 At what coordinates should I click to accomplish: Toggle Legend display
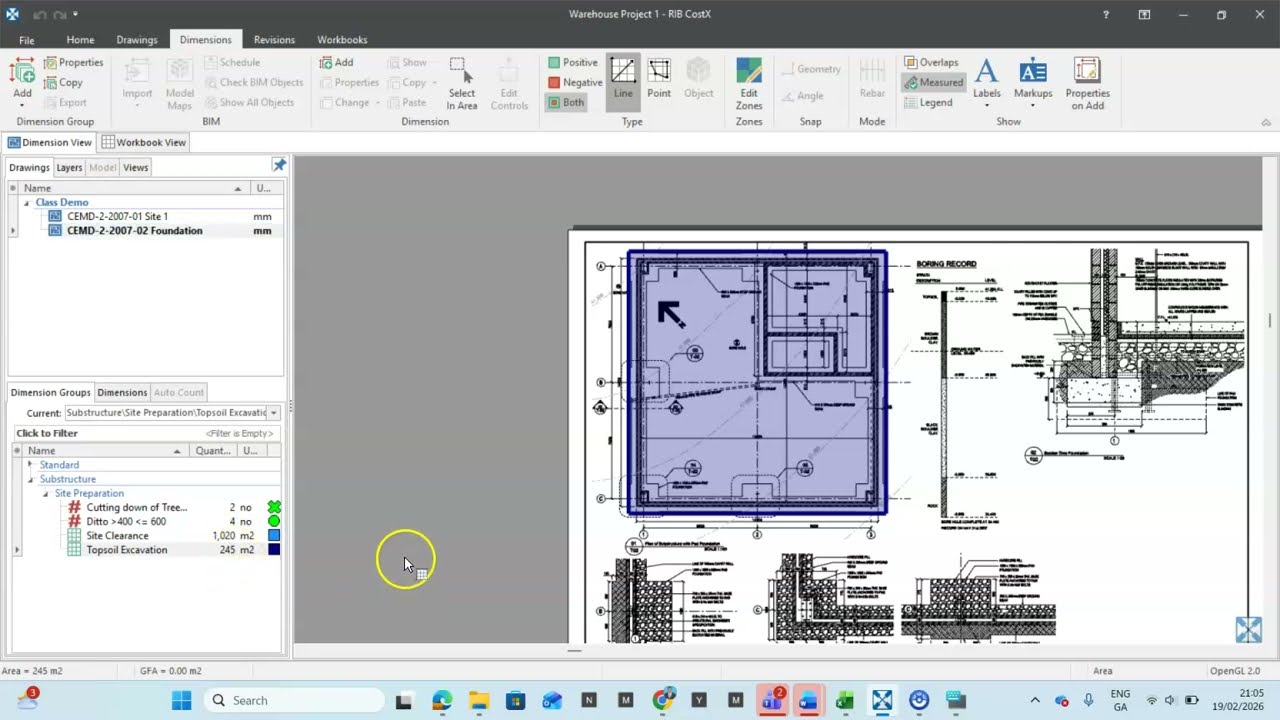pyautogui.click(x=928, y=102)
